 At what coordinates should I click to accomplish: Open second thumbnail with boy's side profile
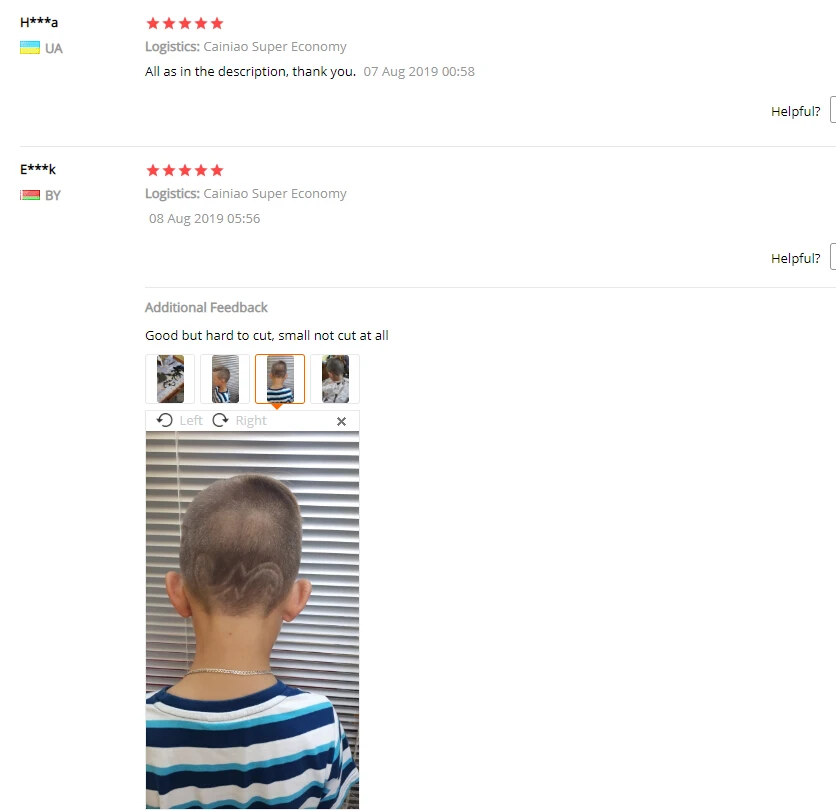(225, 379)
